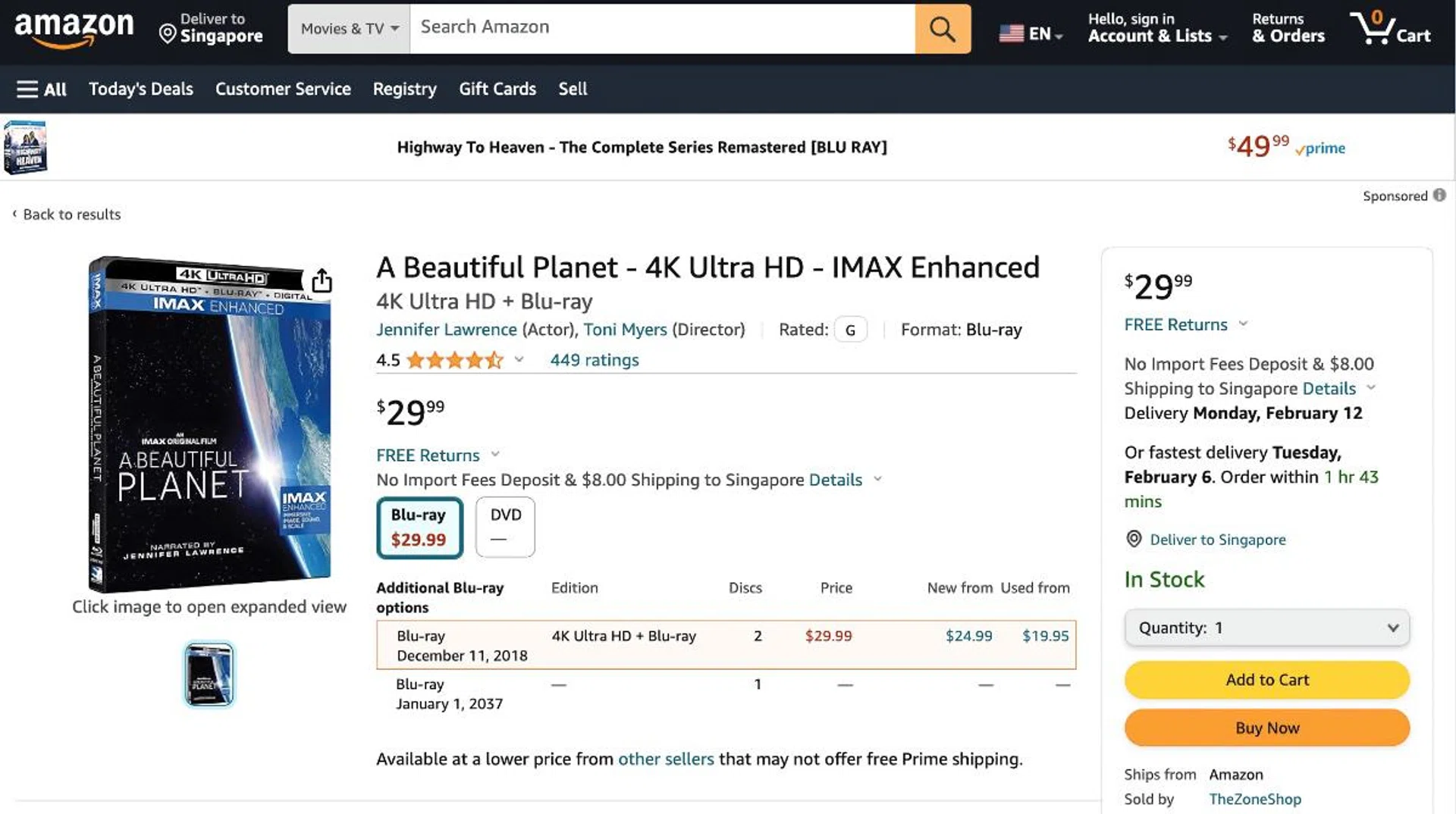Select the December 11, 2018 Blu-ray row

(726, 645)
